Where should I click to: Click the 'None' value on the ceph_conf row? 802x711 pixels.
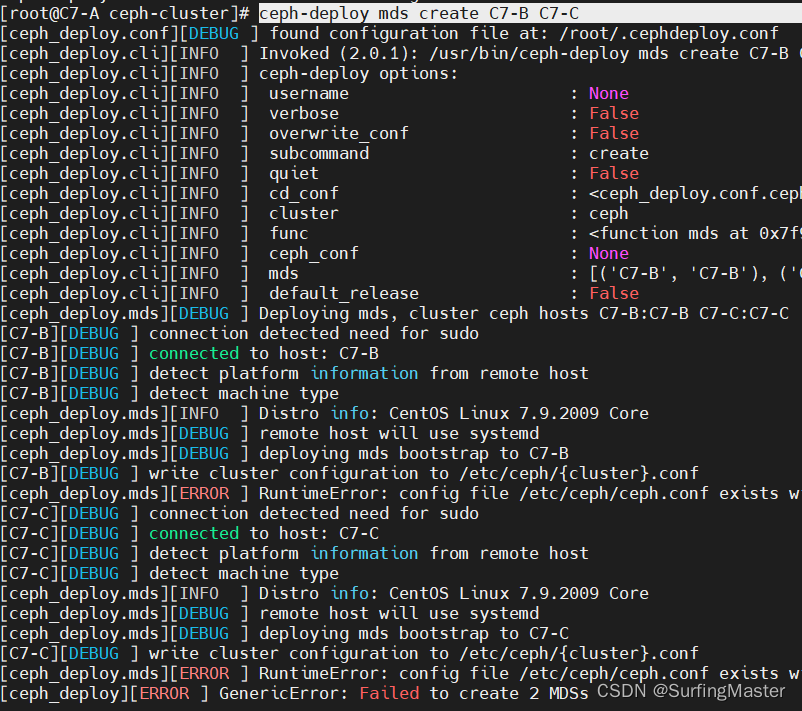coord(609,253)
